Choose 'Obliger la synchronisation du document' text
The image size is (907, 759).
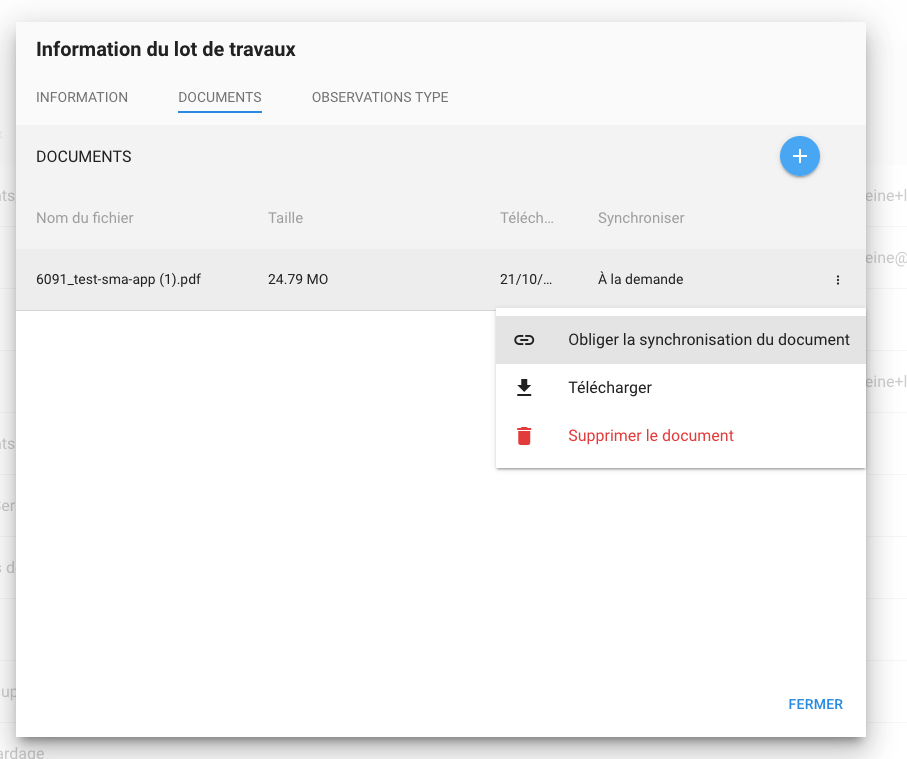click(x=708, y=340)
